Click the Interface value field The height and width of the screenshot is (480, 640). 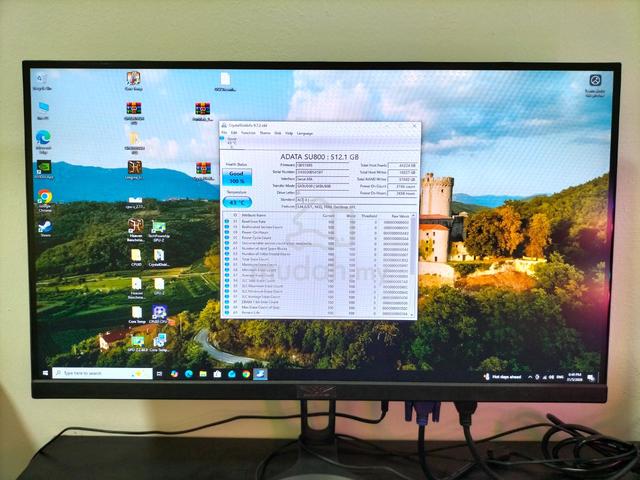point(322,179)
